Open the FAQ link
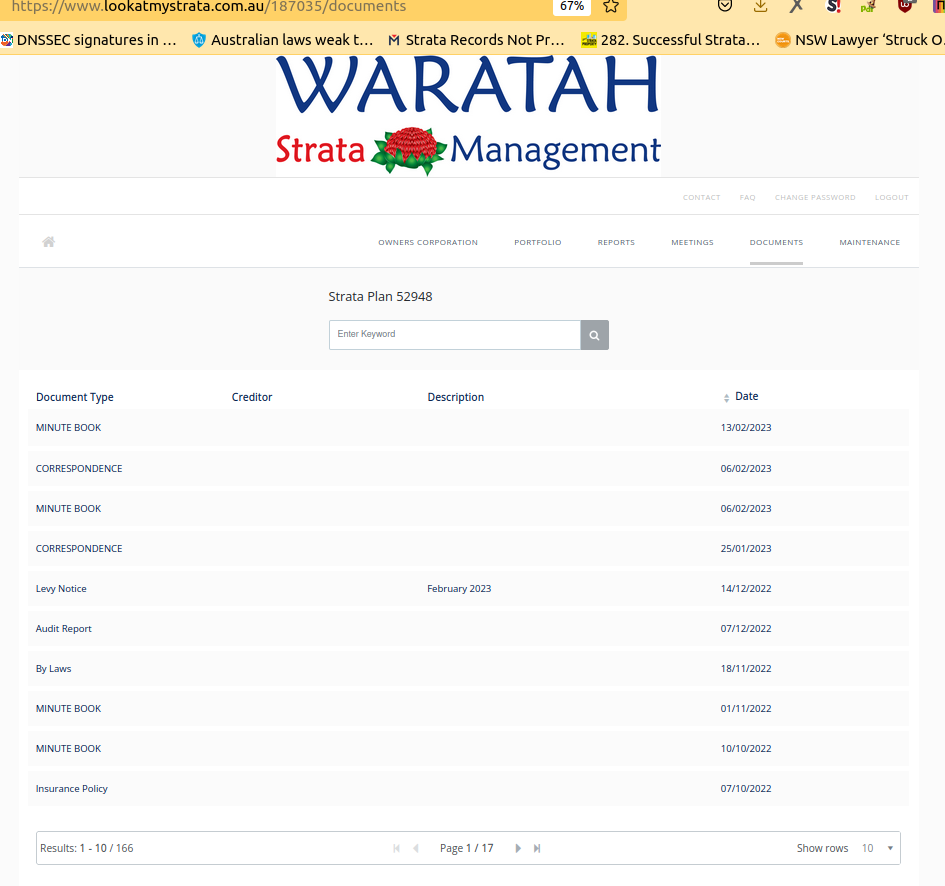This screenshot has height=886, width=945. tap(747, 198)
